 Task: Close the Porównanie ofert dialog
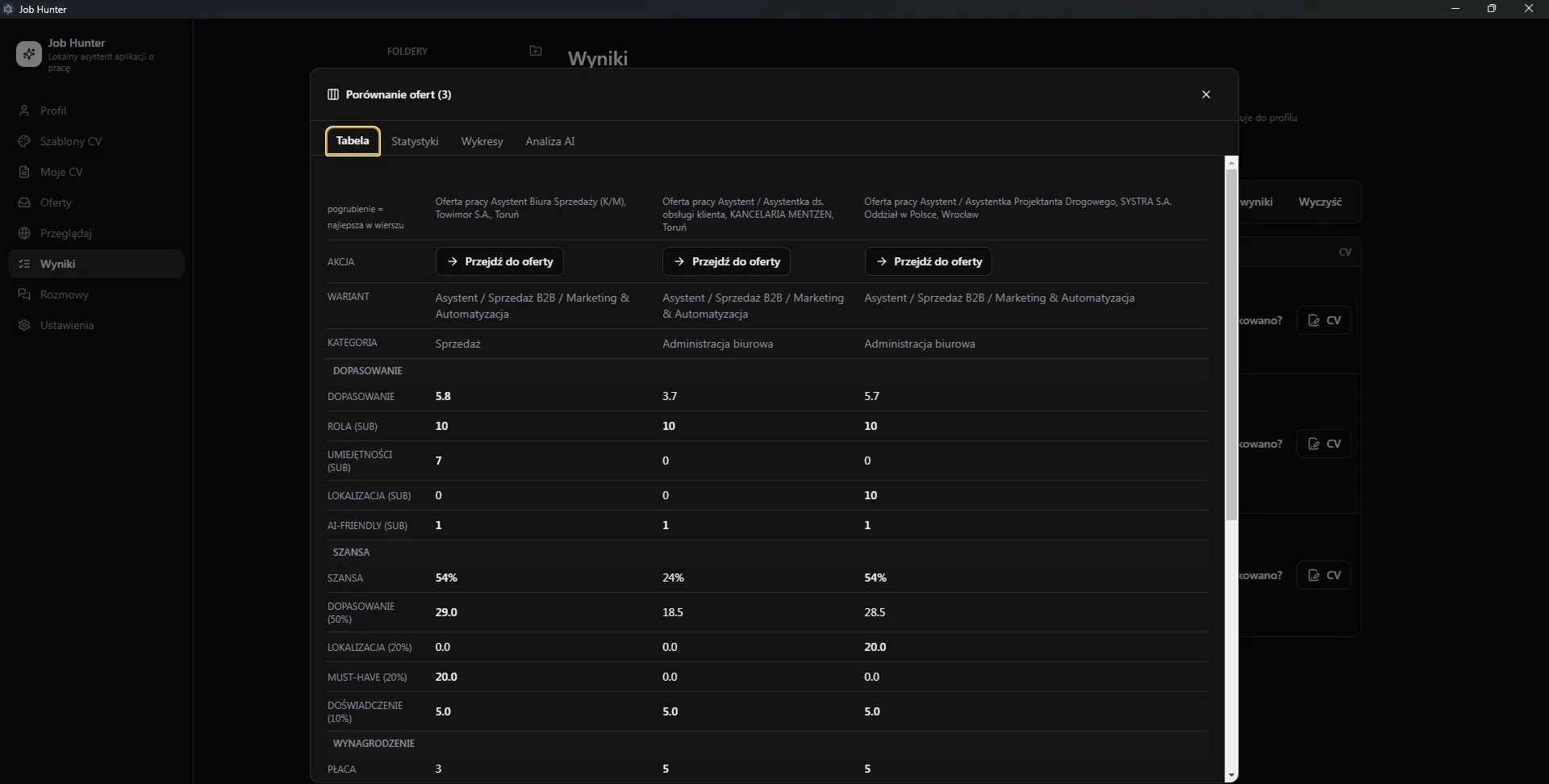1206,94
